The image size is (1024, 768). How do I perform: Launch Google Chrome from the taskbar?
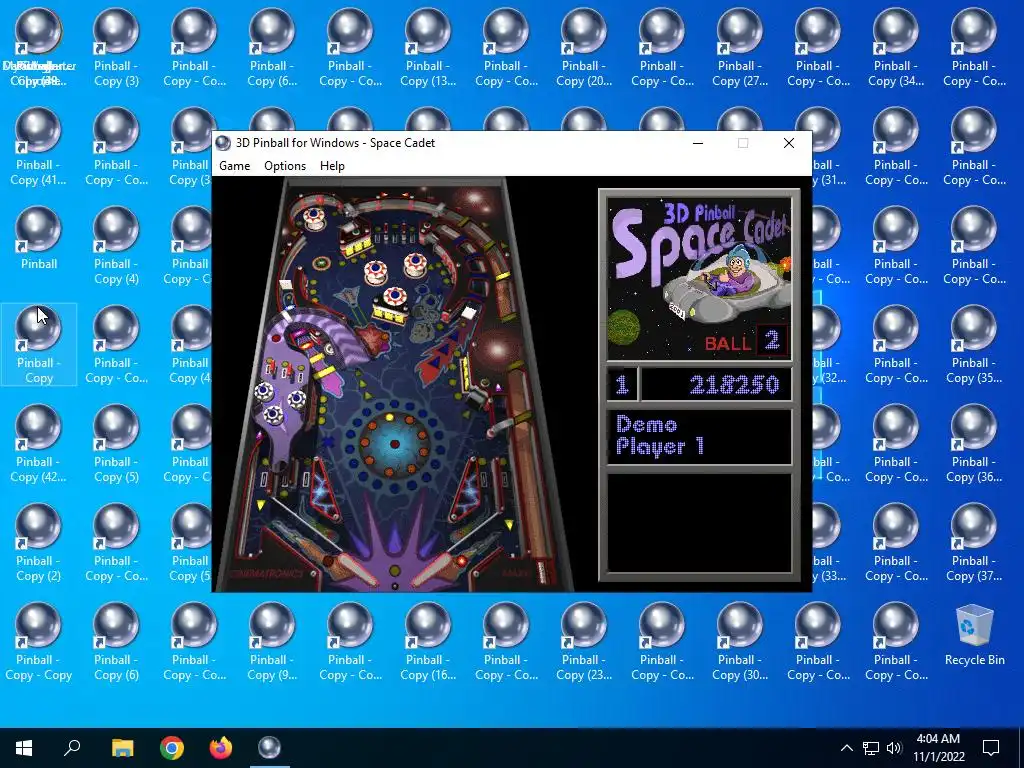[172, 748]
